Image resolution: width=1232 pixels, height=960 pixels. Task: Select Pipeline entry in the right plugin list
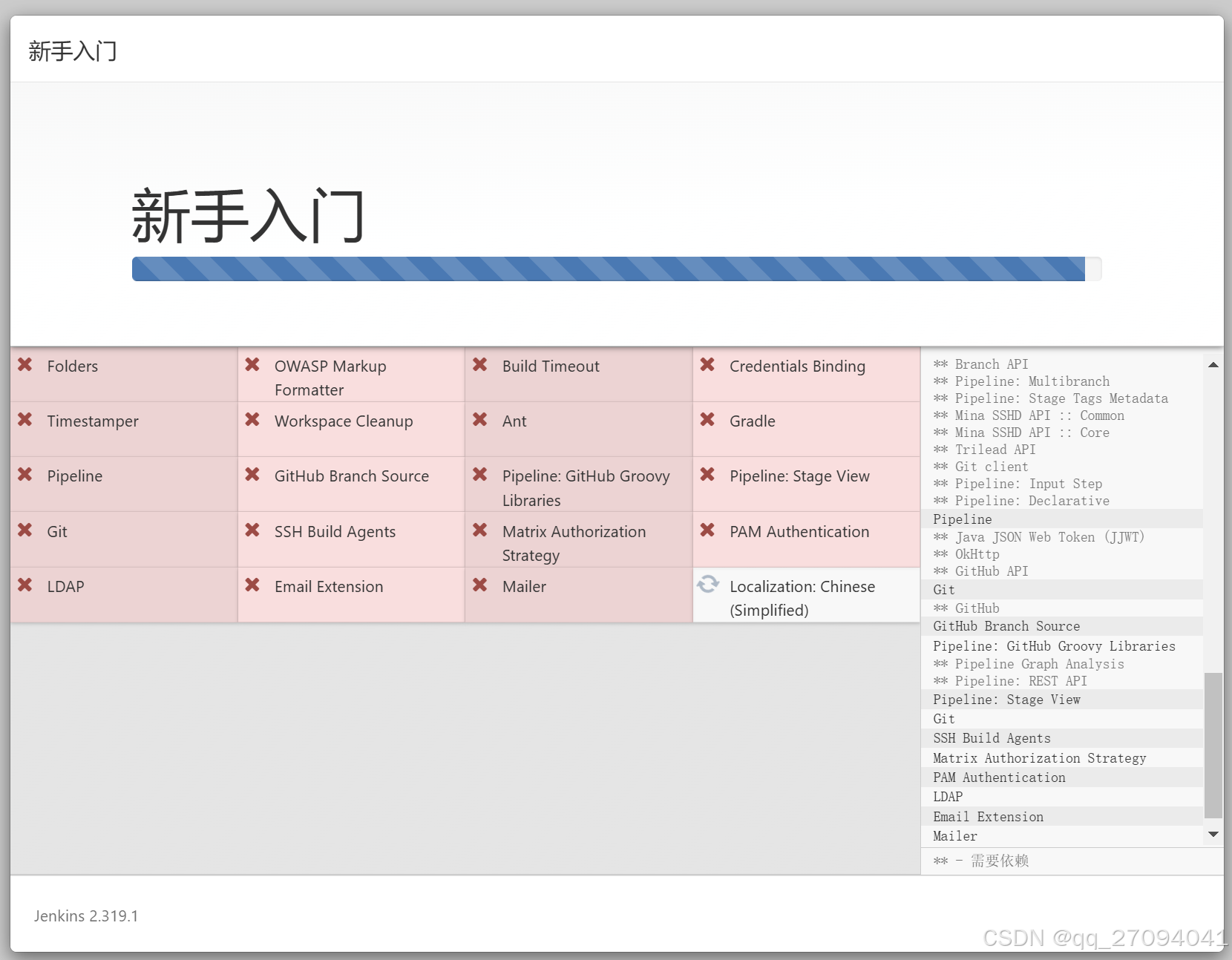click(963, 519)
